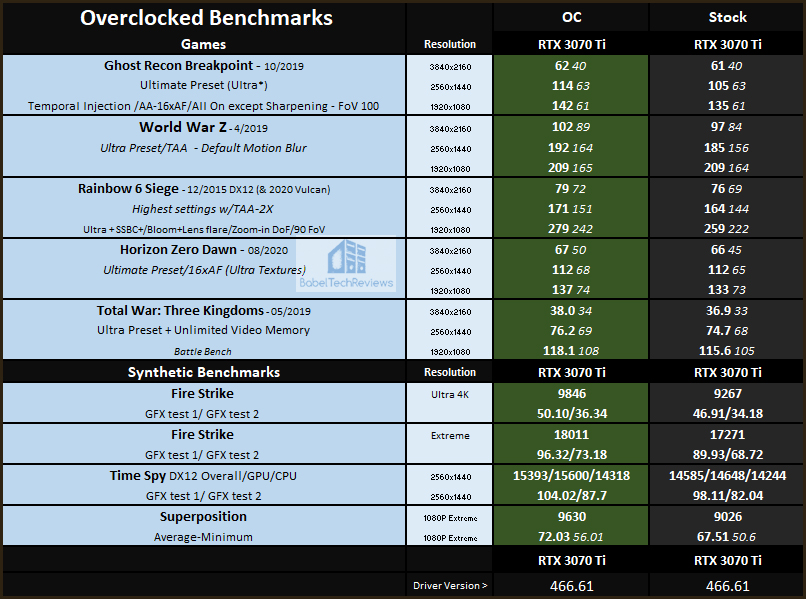Click OC Fire Strike Extreme score "18011"
Image resolution: width=806 pixels, height=599 pixels.
coord(571,435)
